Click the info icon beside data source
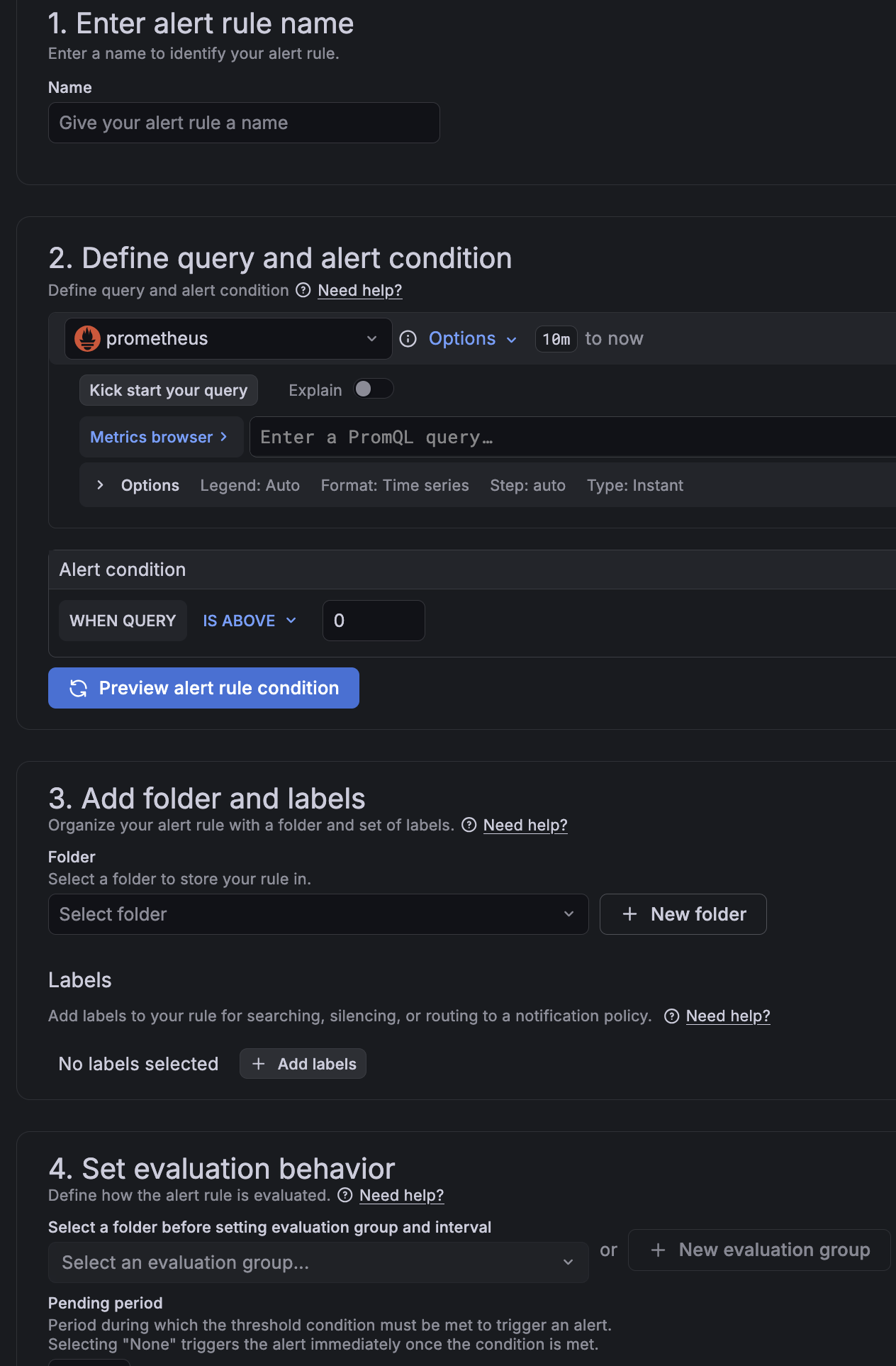This screenshot has width=896, height=1366. (408, 339)
